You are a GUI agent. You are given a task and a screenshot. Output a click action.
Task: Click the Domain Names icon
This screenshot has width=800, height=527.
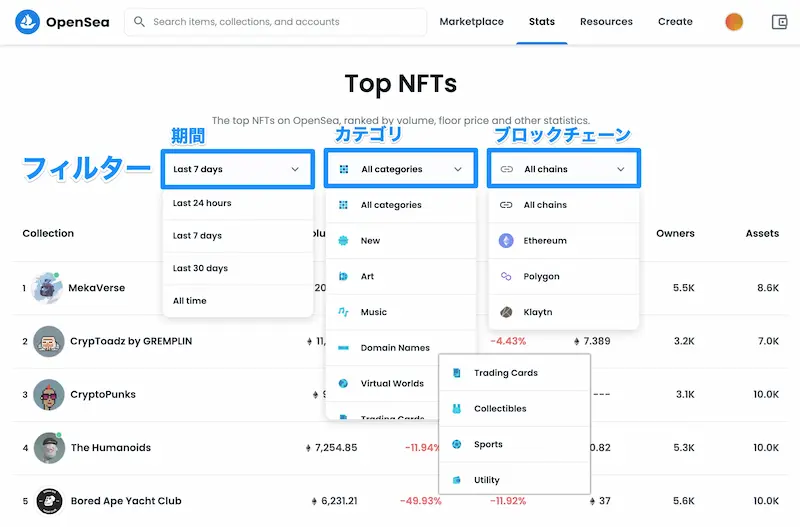coord(343,348)
